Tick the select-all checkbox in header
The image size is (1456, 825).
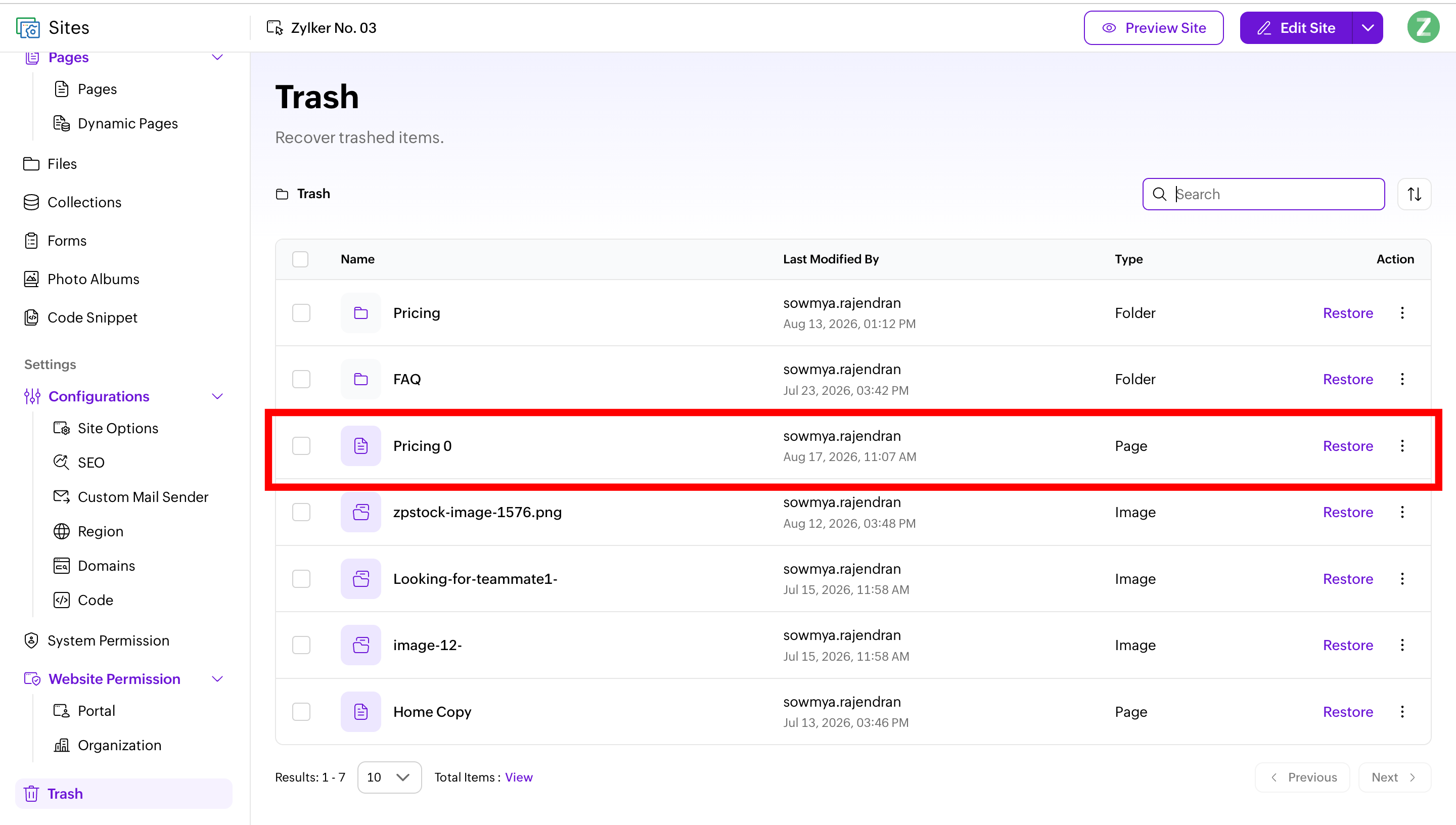click(300, 259)
